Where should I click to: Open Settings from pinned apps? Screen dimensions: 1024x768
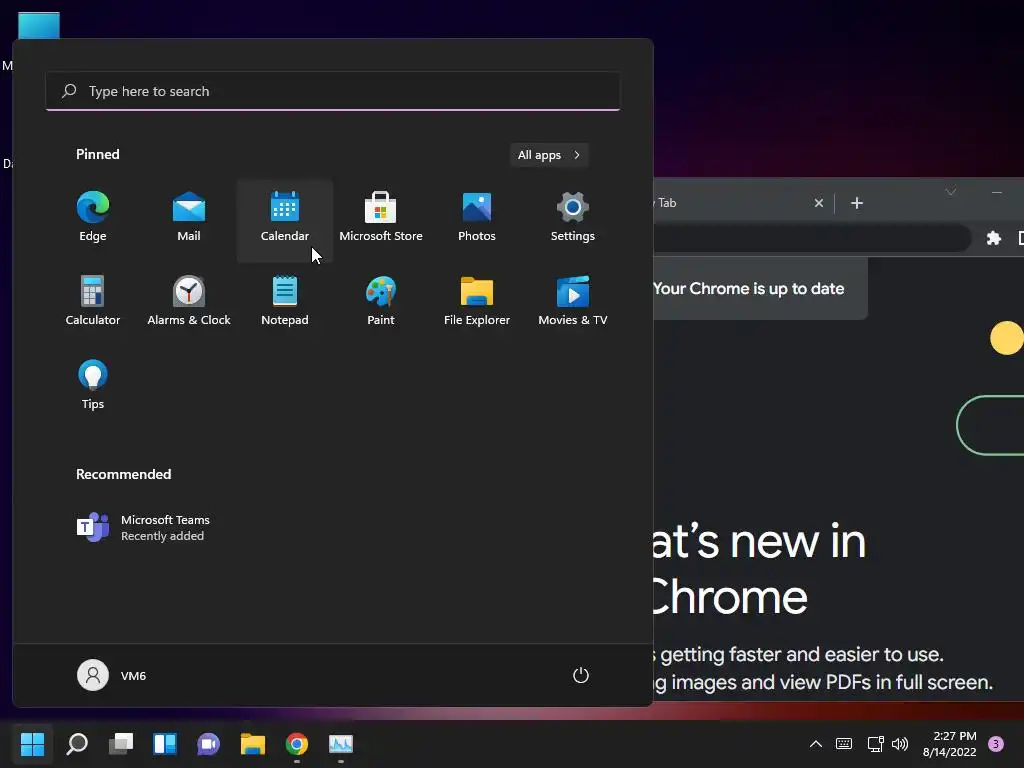573,218
